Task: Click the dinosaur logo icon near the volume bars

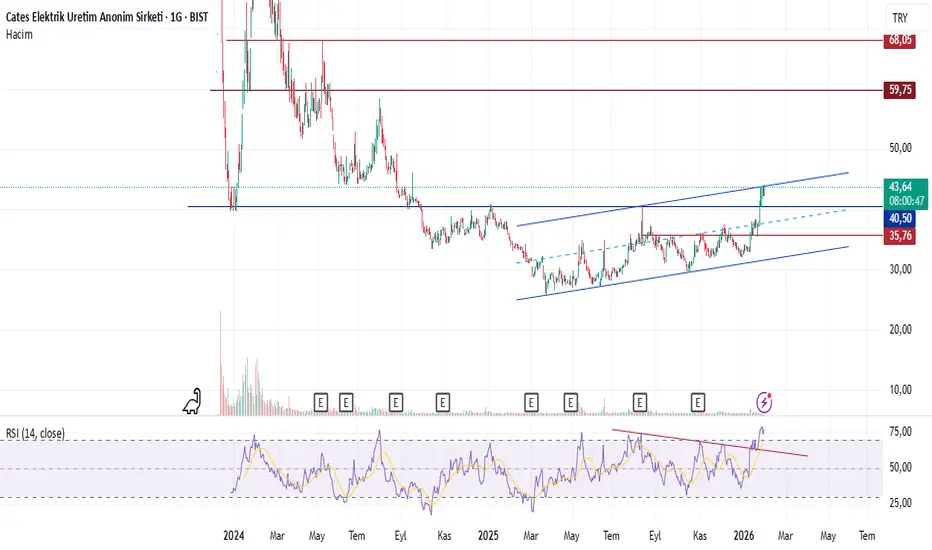Action: 192,401
